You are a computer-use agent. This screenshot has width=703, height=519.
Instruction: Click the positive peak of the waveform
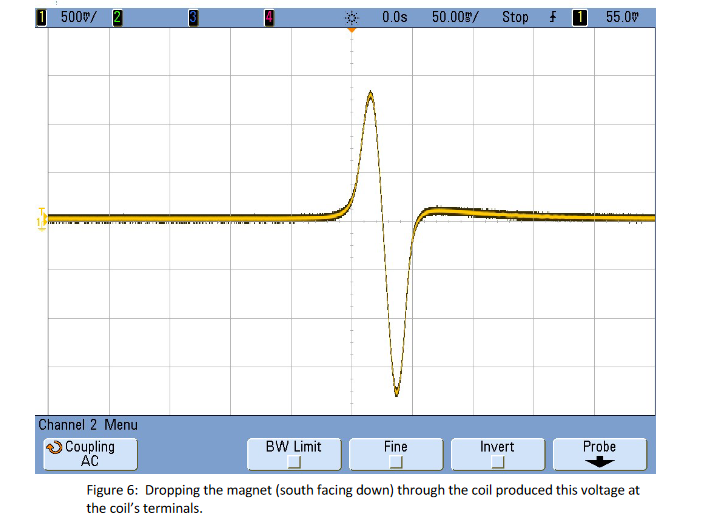point(370,94)
